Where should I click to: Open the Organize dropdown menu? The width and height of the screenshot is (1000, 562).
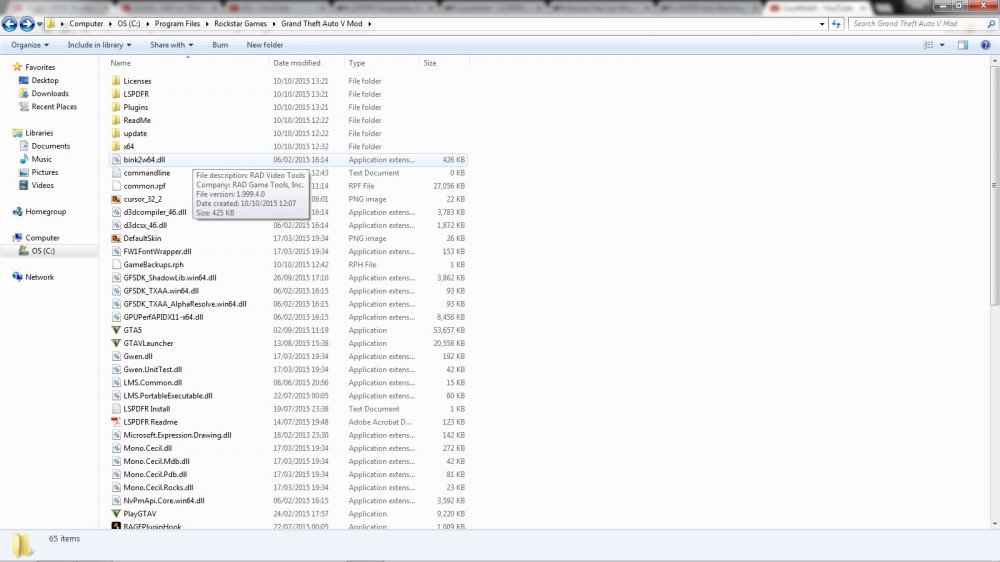click(x=29, y=45)
